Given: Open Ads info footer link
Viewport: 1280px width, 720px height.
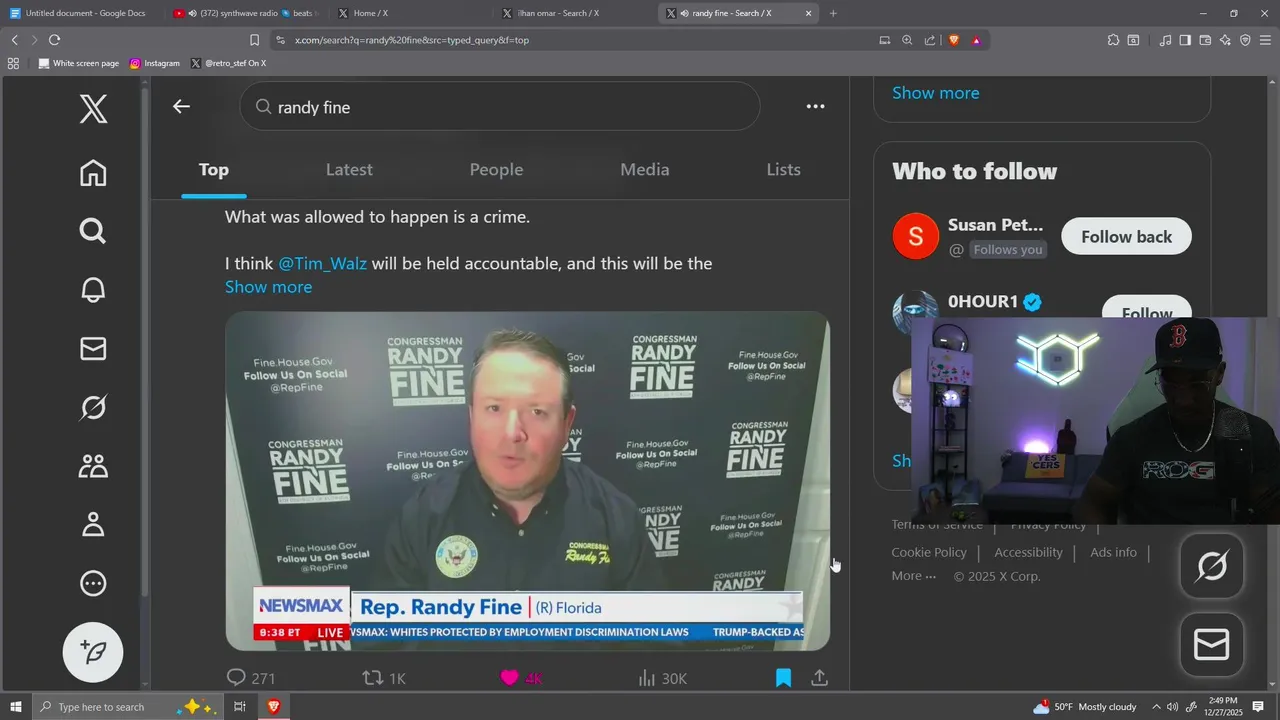Looking at the screenshot, I should click(x=1113, y=552).
